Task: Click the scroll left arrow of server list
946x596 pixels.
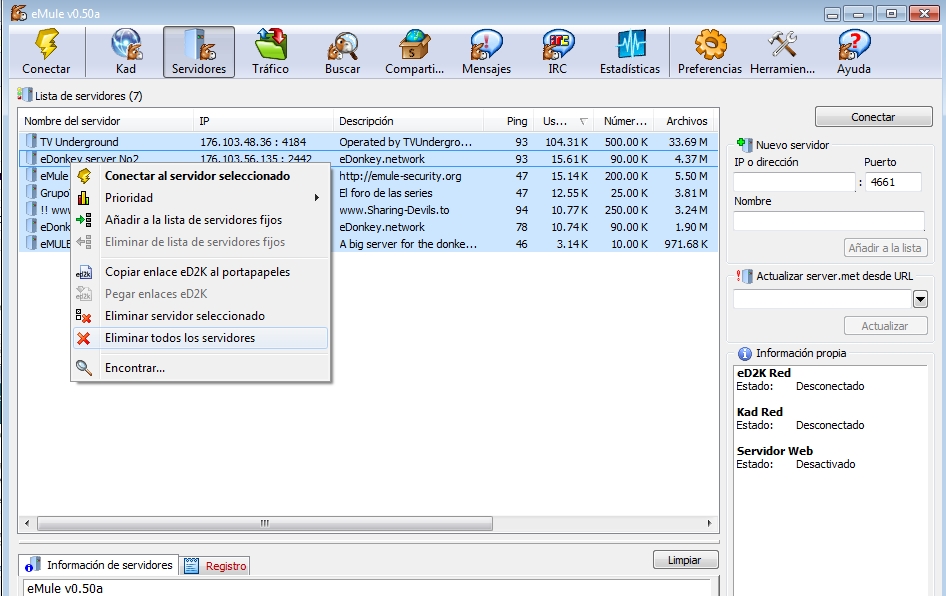Action: (27, 523)
